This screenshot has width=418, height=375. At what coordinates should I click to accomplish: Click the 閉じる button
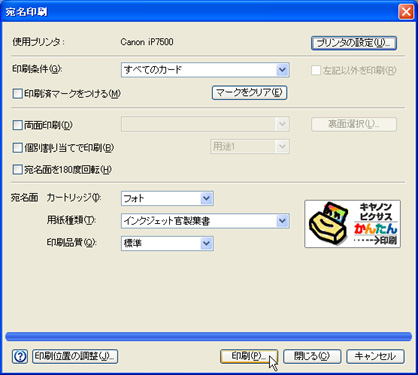(x=312, y=356)
